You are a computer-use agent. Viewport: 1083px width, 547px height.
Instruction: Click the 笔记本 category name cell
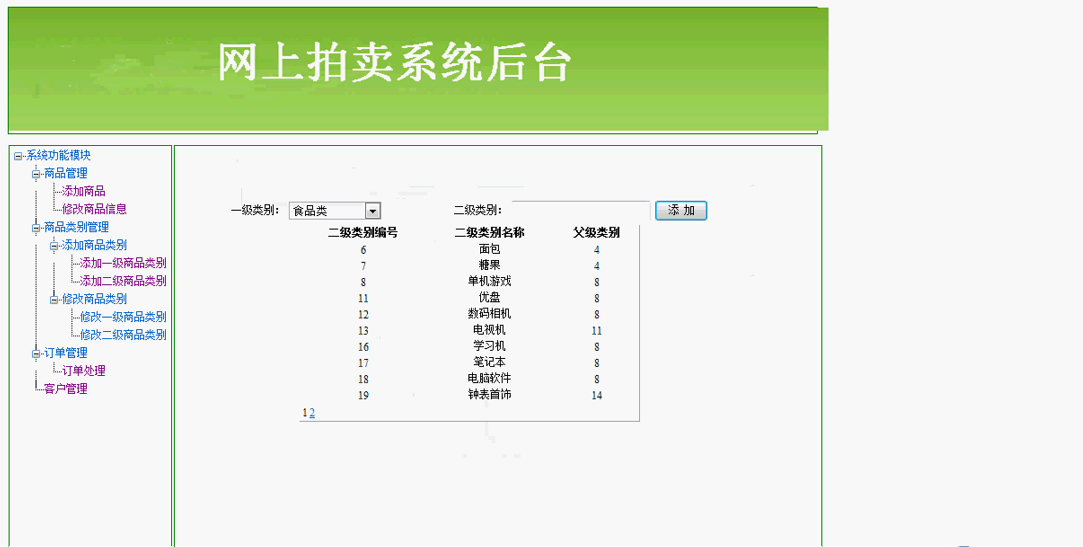pyautogui.click(x=489, y=363)
